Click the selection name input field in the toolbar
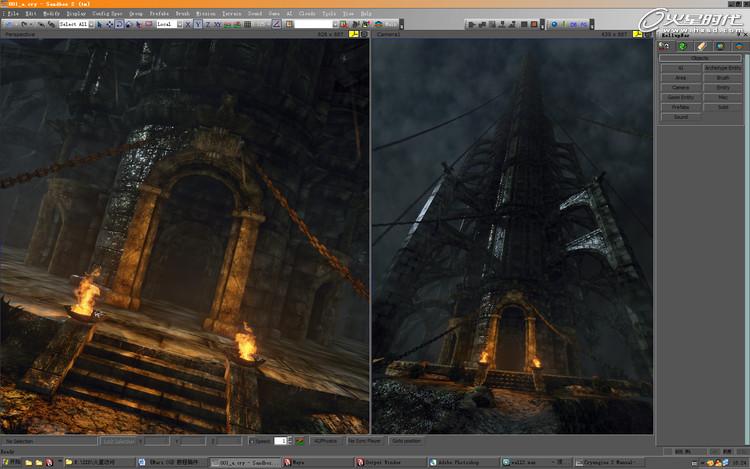 coord(313,24)
